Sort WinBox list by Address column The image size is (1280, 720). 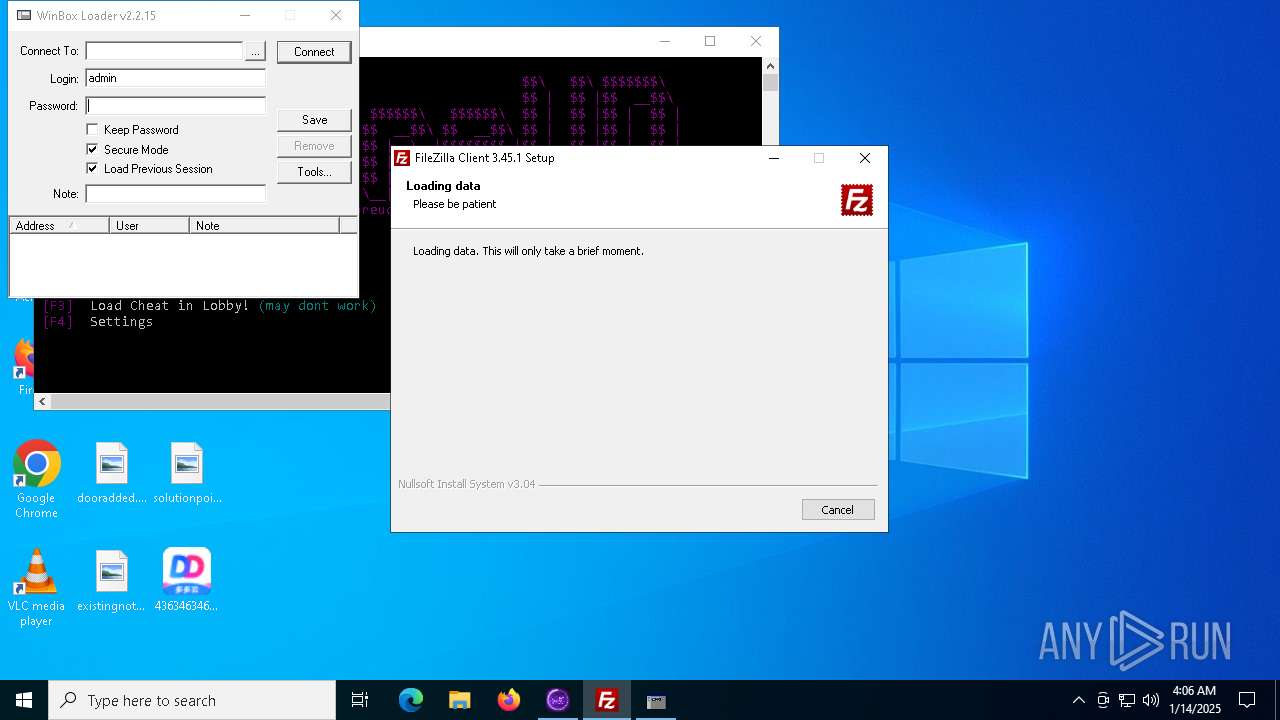[60, 226]
